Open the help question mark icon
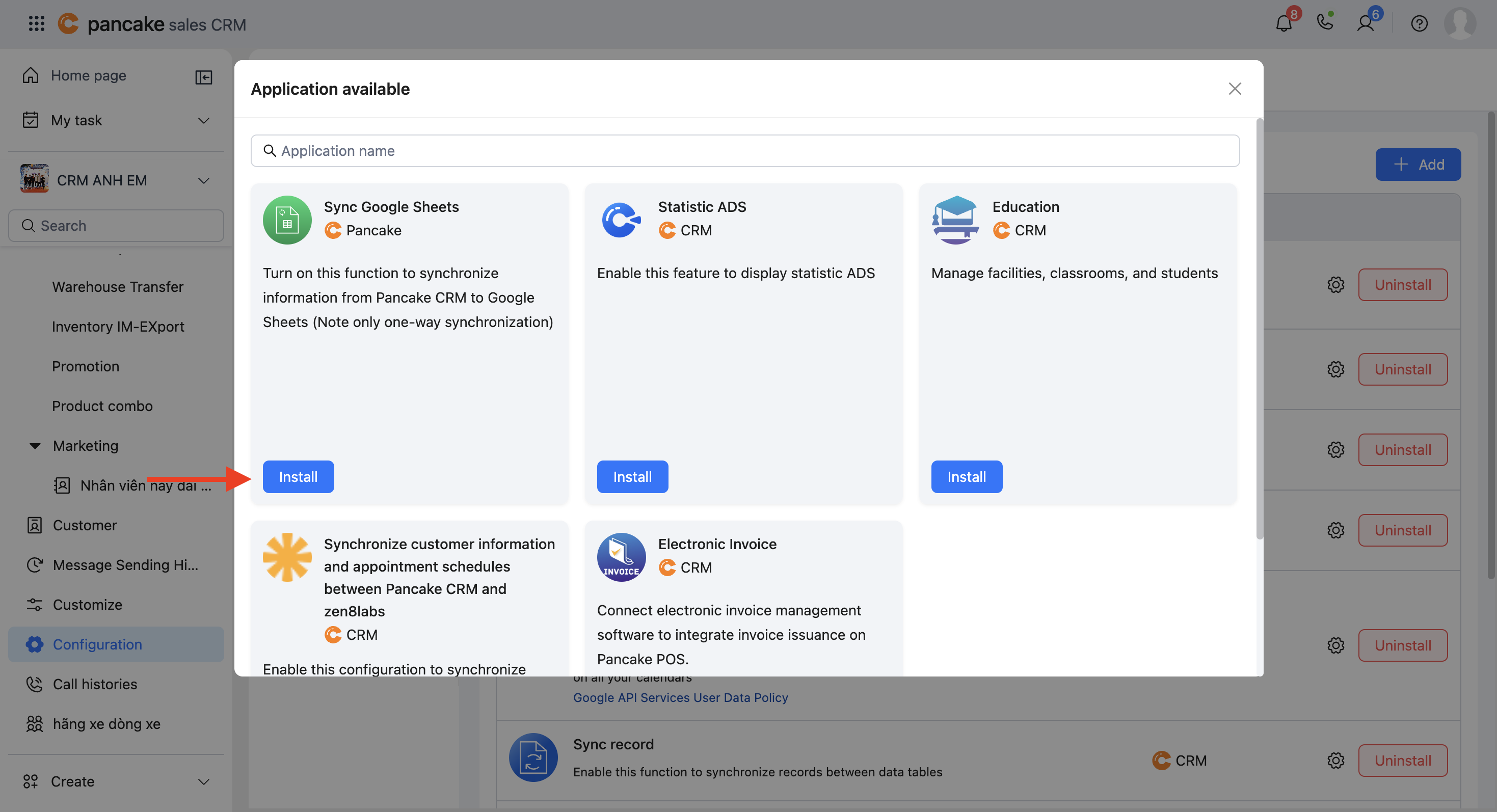 point(1419,24)
